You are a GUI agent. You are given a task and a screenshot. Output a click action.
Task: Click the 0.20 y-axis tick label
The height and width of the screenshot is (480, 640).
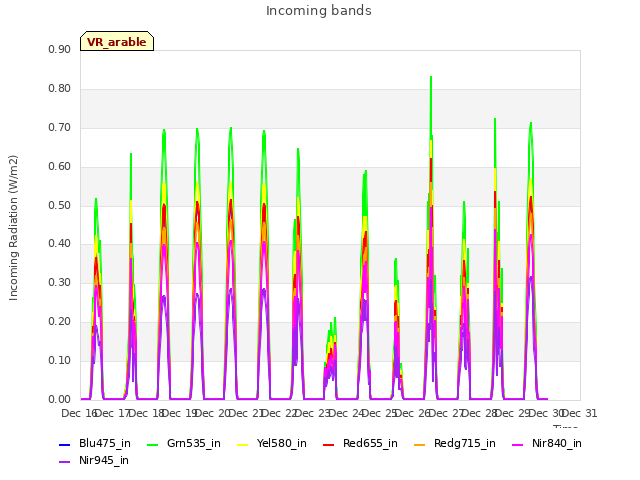[x=60, y=322]
